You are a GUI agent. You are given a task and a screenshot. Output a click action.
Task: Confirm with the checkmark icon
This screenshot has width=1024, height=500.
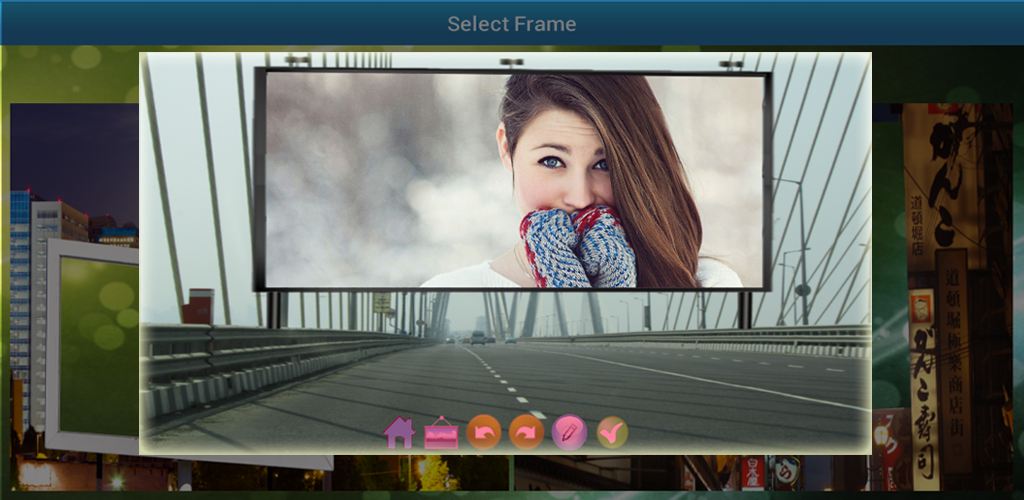click(612, 432)
